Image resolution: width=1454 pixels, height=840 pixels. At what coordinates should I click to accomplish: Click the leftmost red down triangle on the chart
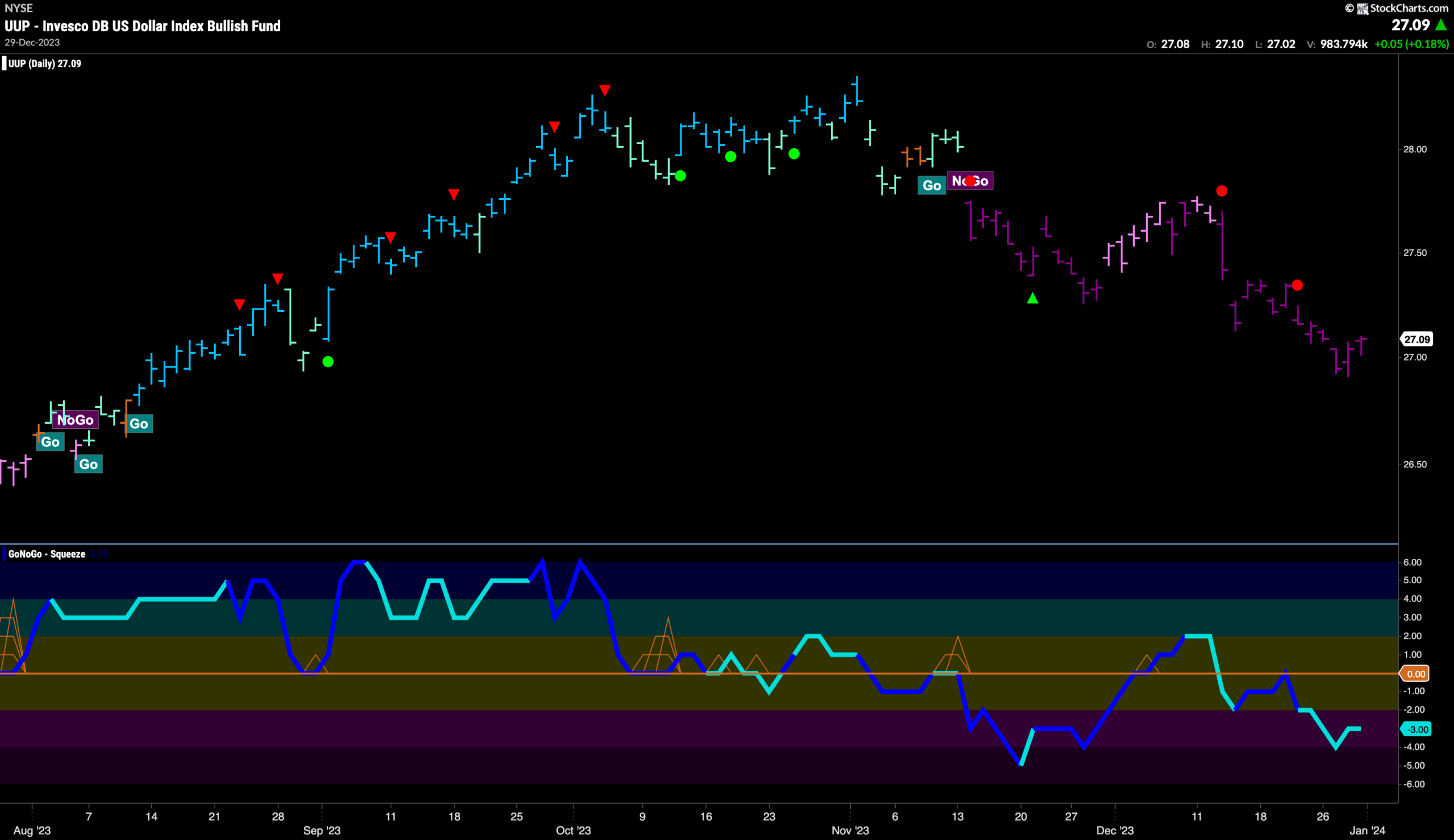point(239,304)
